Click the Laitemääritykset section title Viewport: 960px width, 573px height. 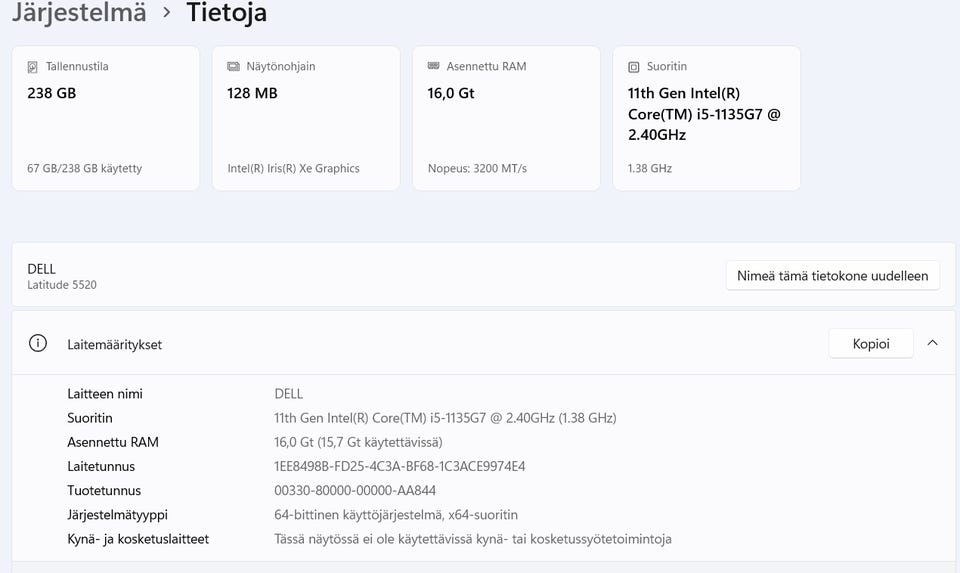(114, 344)
